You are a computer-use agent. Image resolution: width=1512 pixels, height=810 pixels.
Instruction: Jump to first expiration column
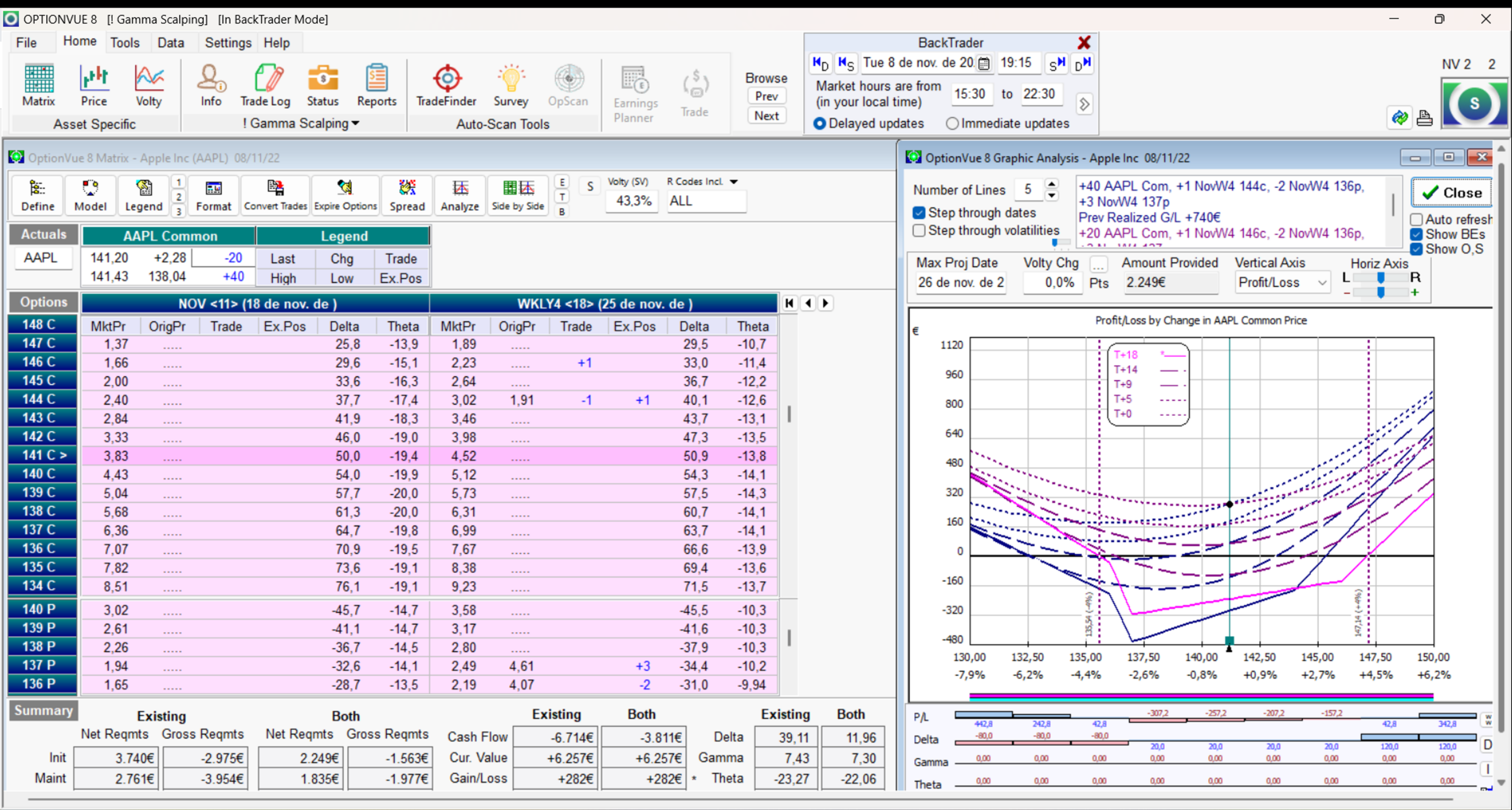coord(789,303)
